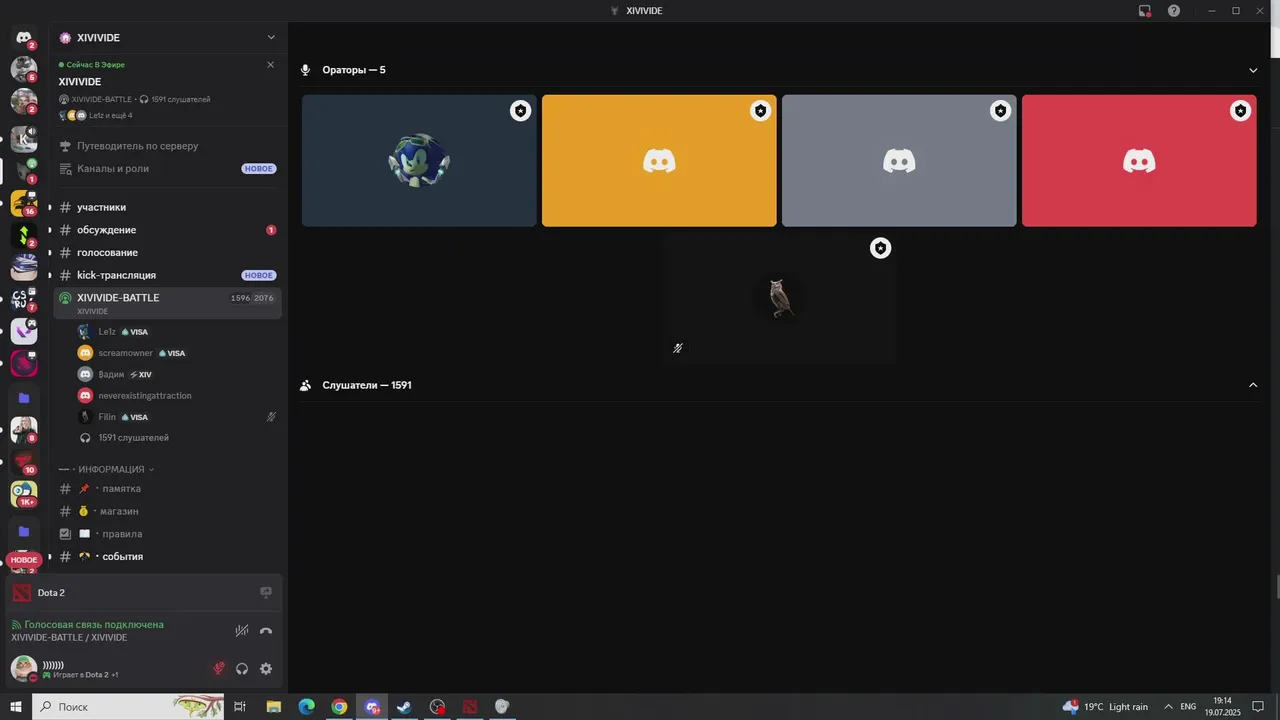Open the CS RU server icon
This screenshot has height=720, width=1280.
click(x=24, y=299)
